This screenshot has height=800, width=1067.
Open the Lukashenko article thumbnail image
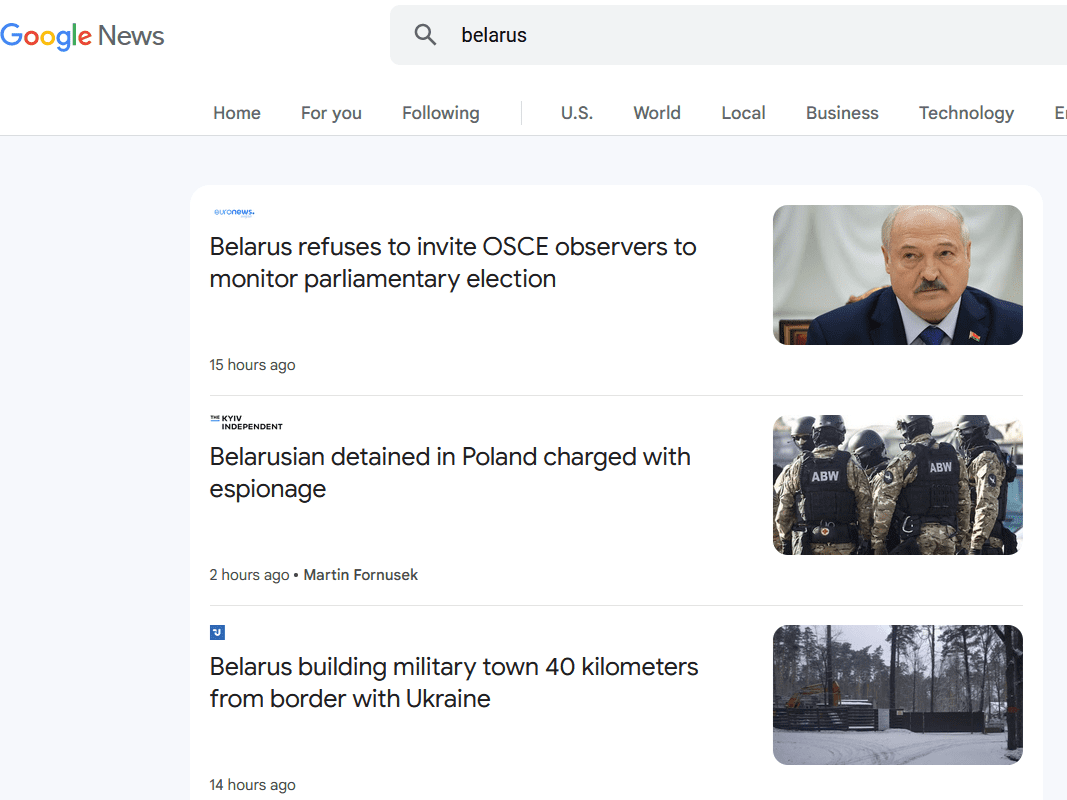pos(898,275)
